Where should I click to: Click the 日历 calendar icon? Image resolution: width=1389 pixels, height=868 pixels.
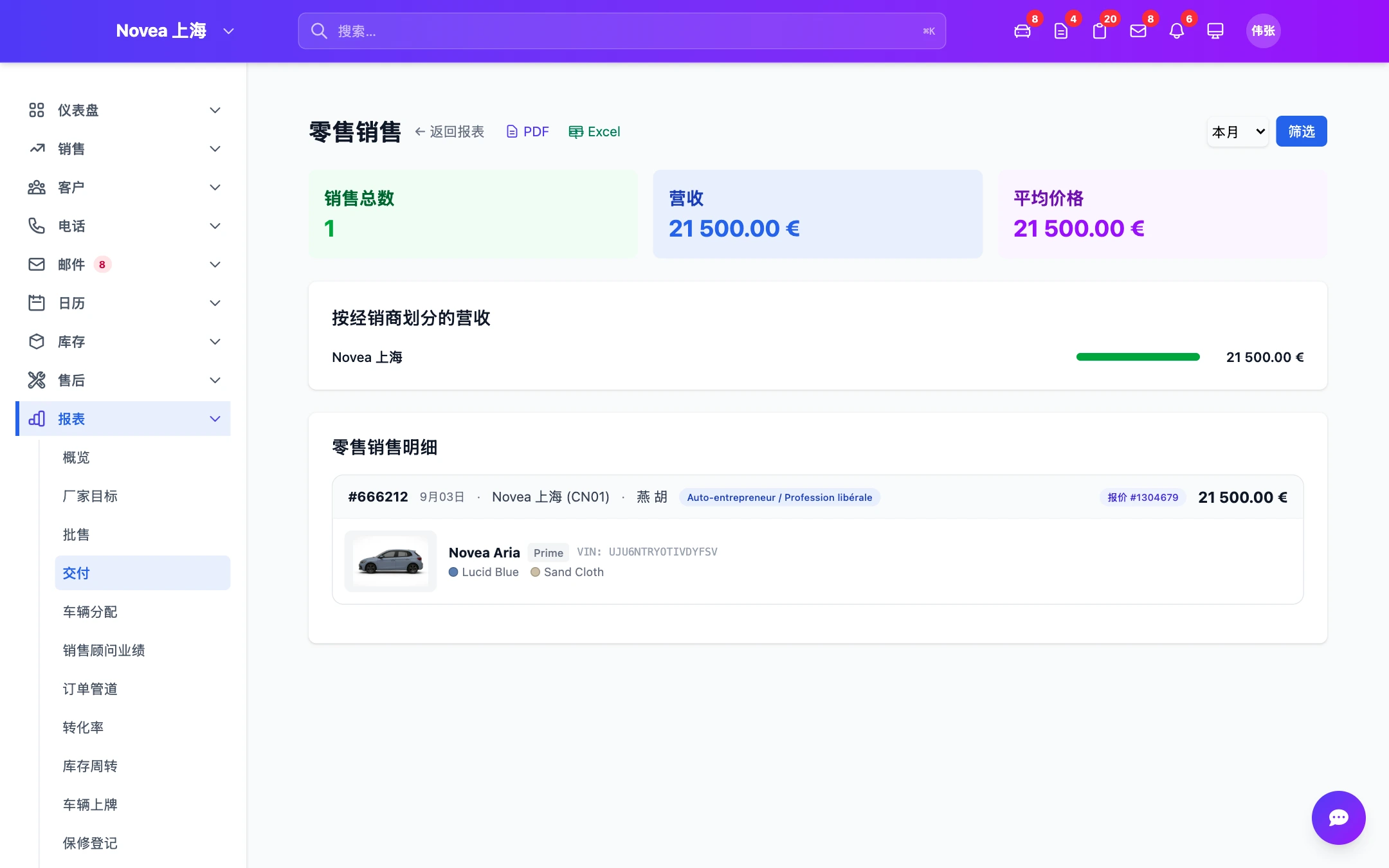click(x=37, y=303)
